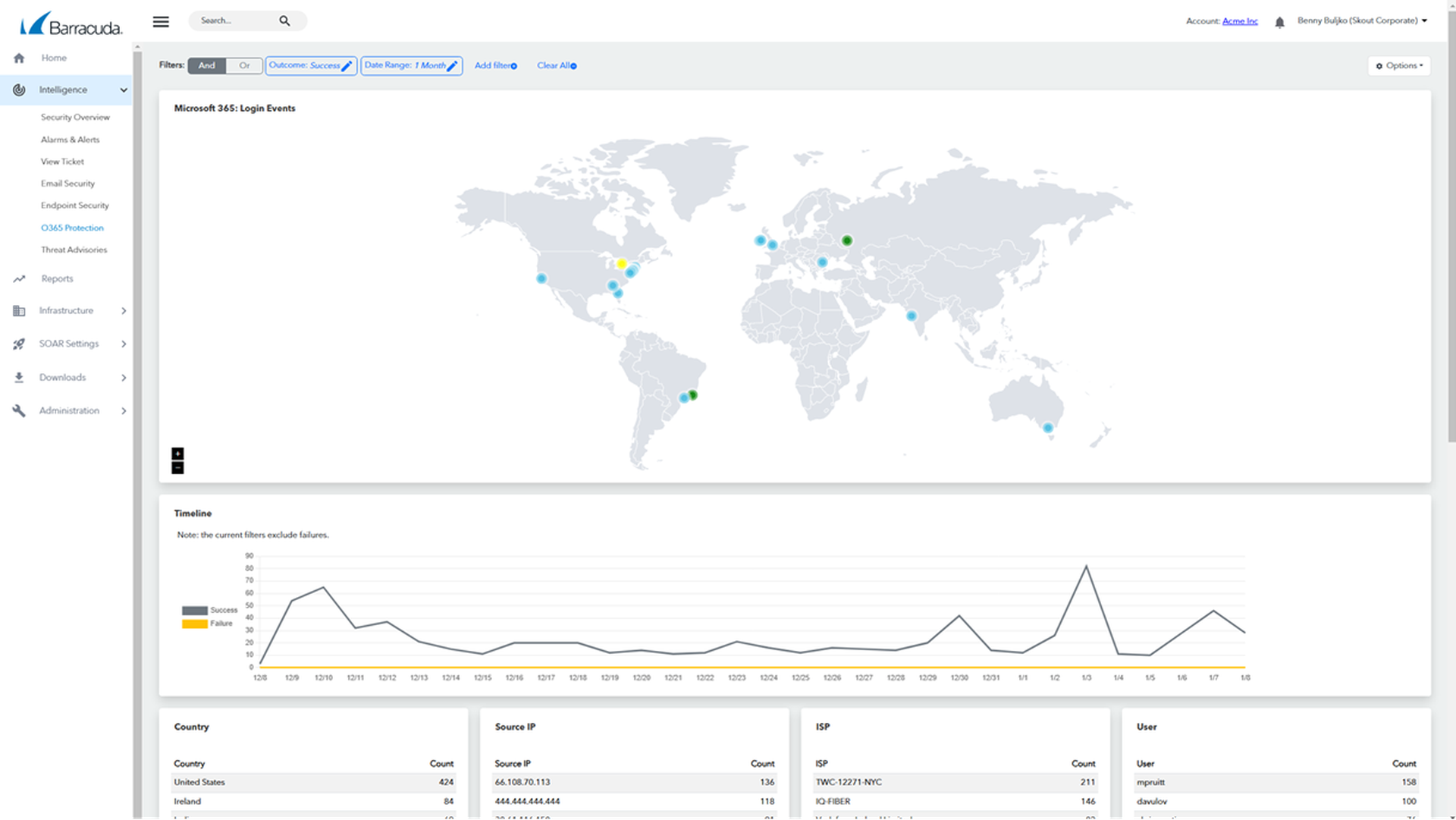Open the Acme Inc account link

1240,21
